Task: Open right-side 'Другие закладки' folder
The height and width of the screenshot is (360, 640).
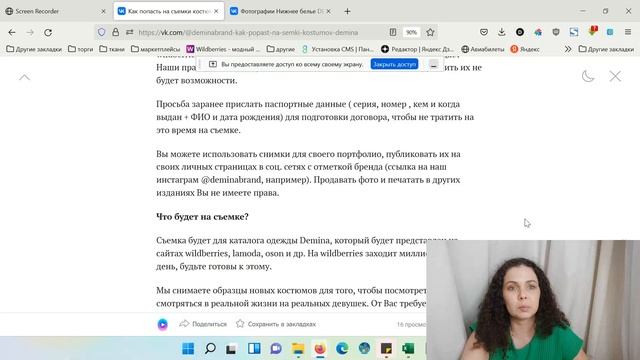Action: tap(607, 49)
